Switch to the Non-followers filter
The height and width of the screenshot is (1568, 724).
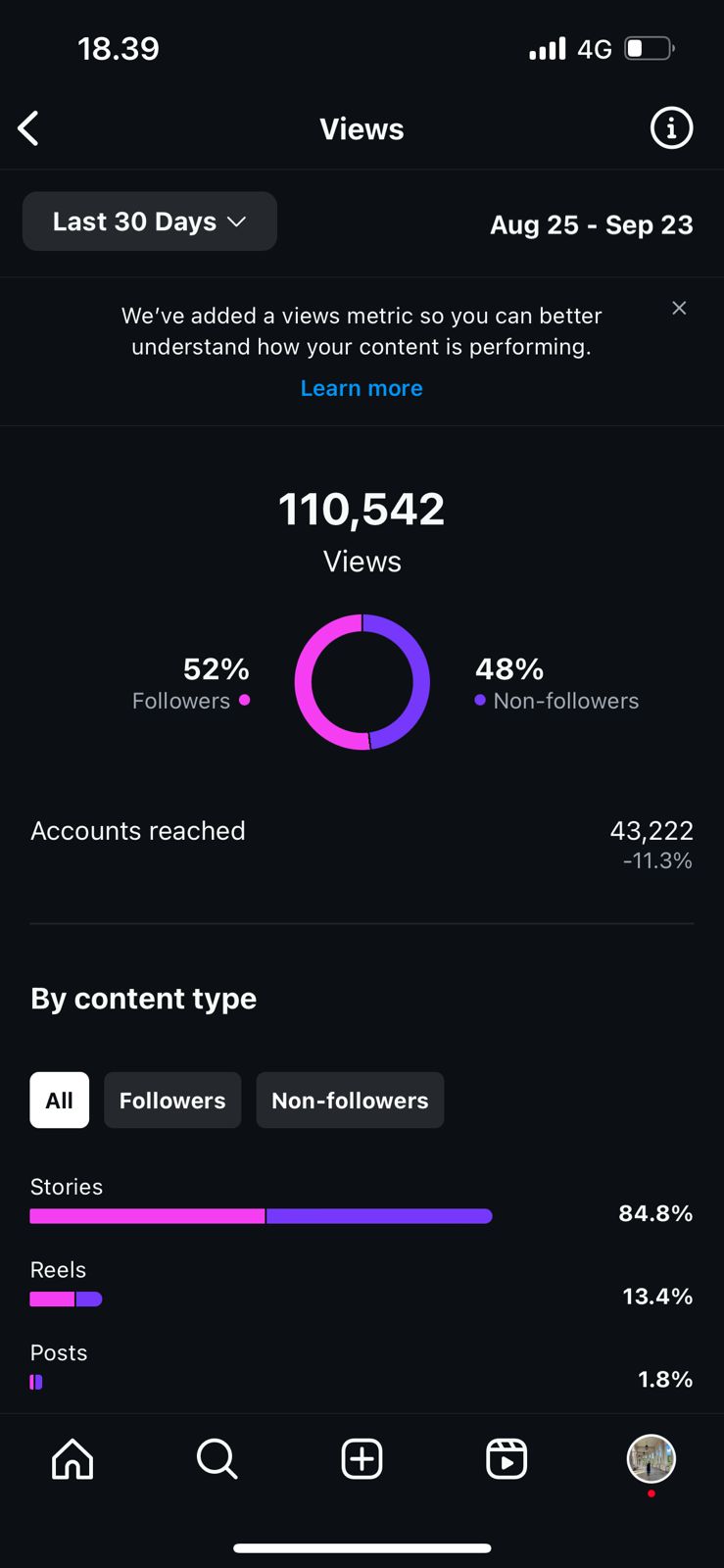click(x=350, y=1101)
